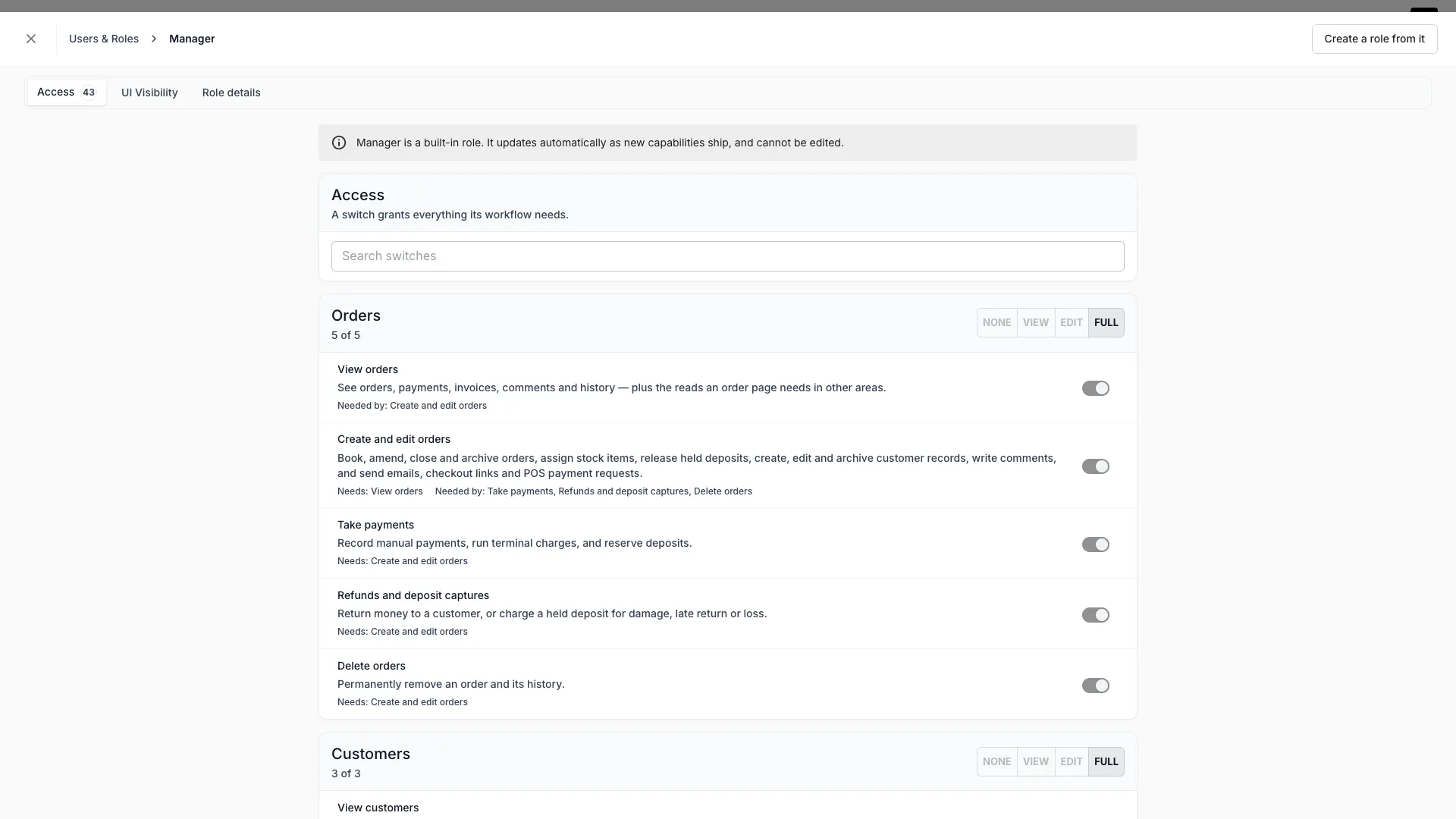Select NONE level for Orders

tap(996, 322)
